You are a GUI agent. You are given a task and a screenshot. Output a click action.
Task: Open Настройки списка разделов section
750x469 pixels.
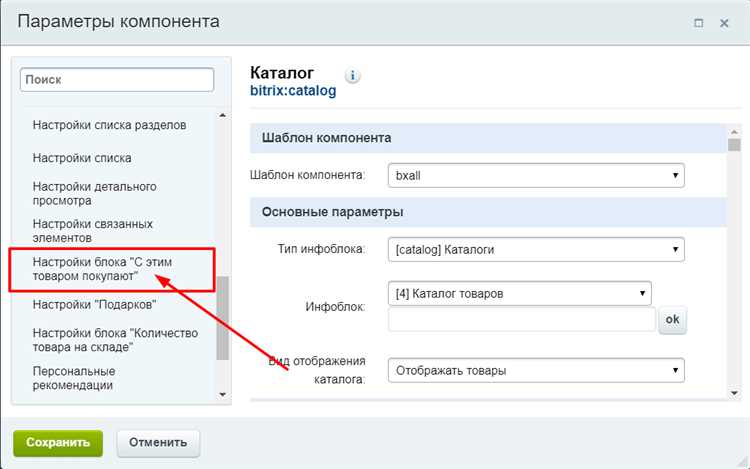pyautogui.click(x=110, y=125)
